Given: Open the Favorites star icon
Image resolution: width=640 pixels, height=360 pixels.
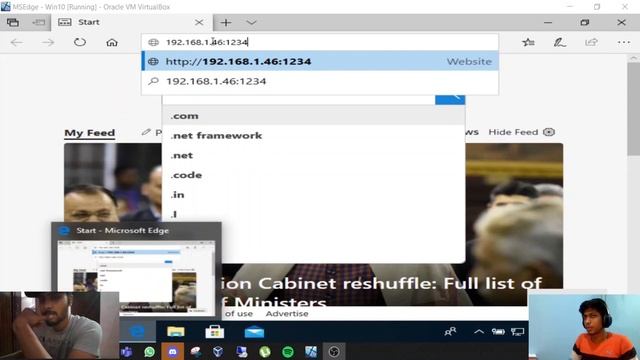Looking at the screenshot, I should click(x=528, y=42).
